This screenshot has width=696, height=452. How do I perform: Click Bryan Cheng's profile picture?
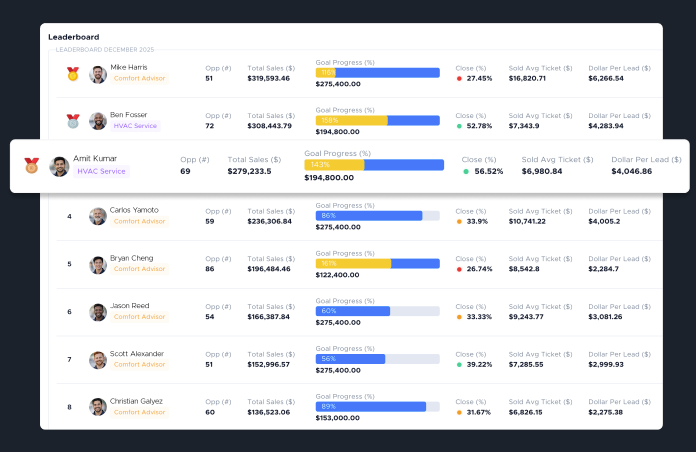[98, 265]
